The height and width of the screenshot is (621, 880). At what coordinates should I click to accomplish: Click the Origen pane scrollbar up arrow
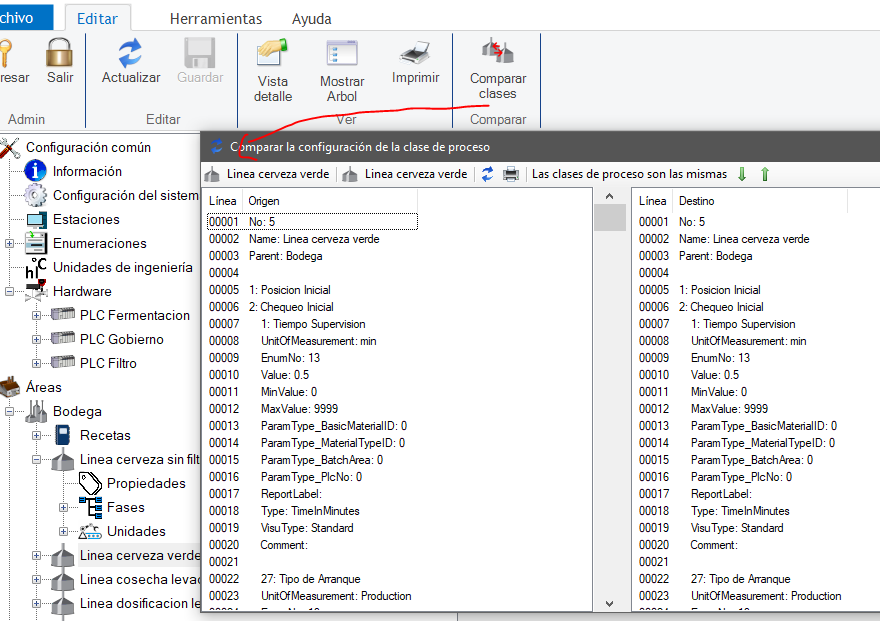tap(609, 197)
